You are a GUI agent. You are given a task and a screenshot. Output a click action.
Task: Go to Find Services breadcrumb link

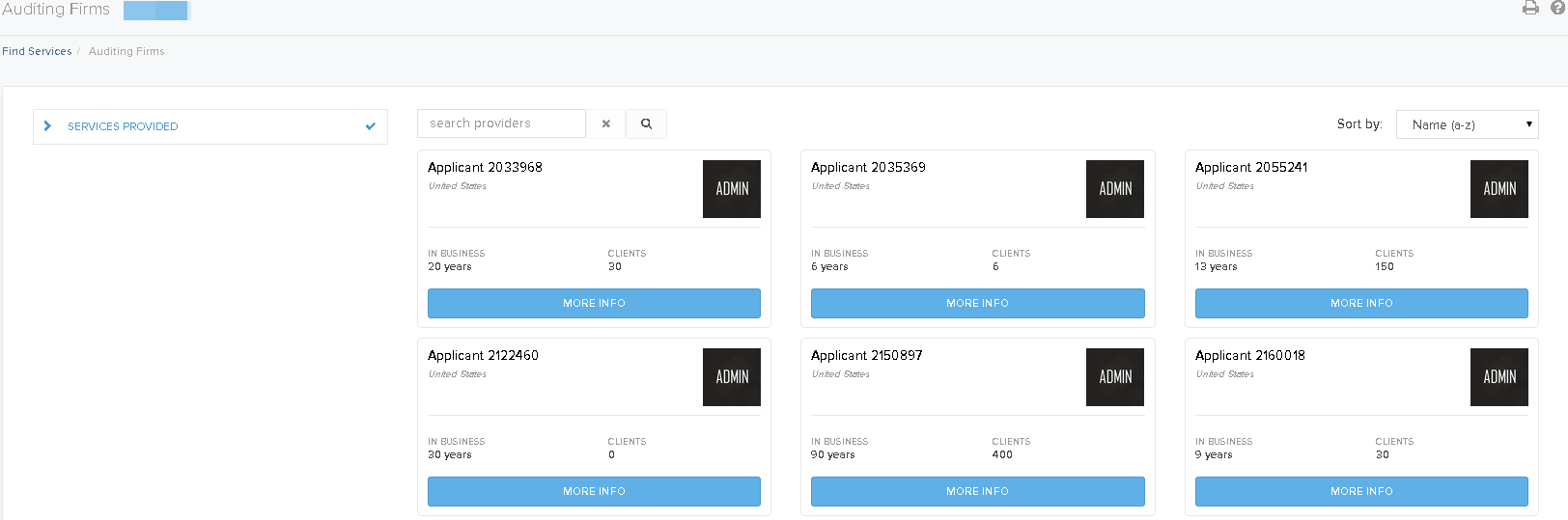coord(37,51)
